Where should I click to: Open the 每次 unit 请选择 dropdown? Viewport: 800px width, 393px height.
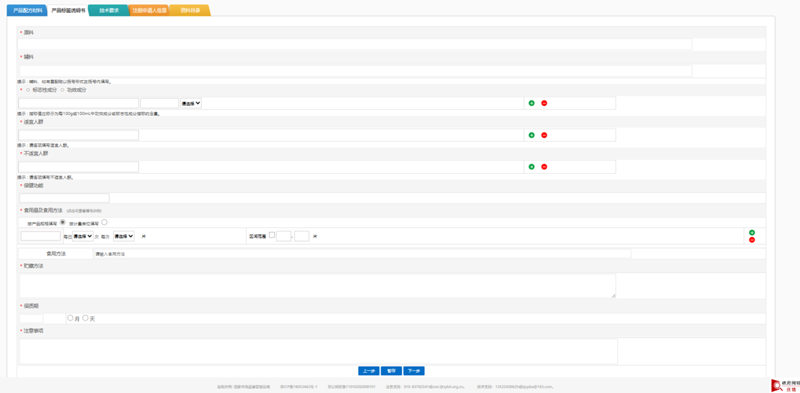click(x=124, y=236)
